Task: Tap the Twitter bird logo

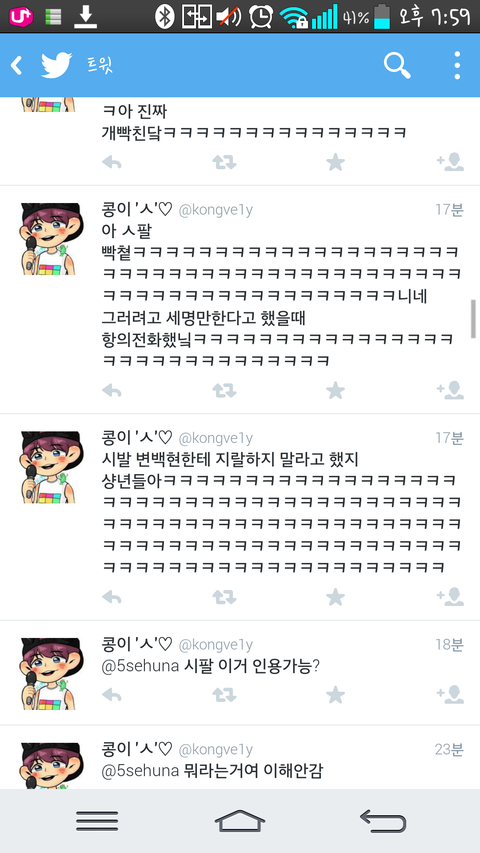Action: click(57, 65)
